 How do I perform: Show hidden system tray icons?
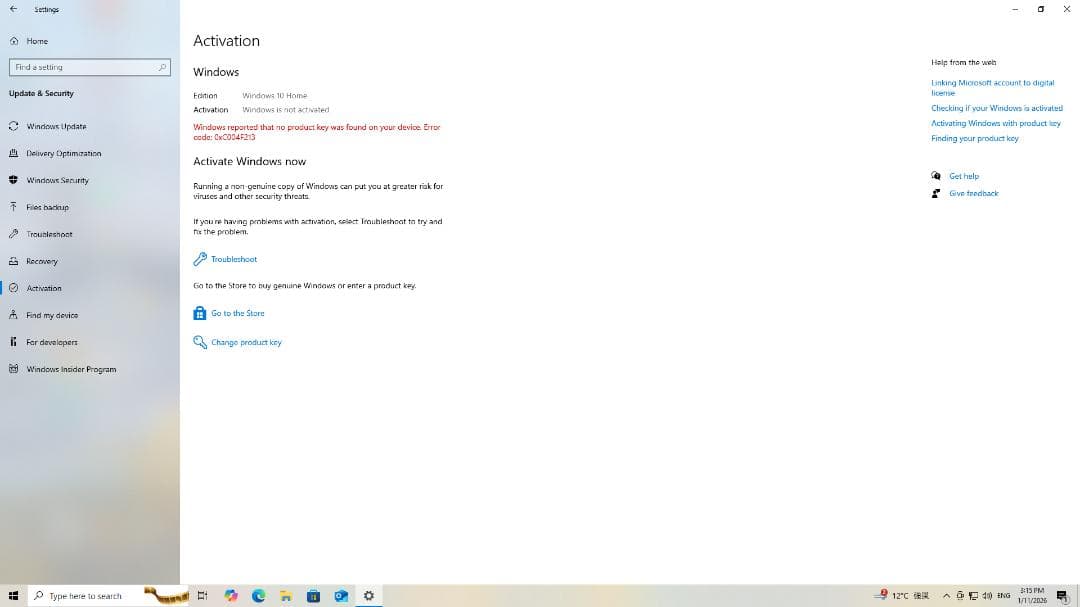(x=946, y=596)
